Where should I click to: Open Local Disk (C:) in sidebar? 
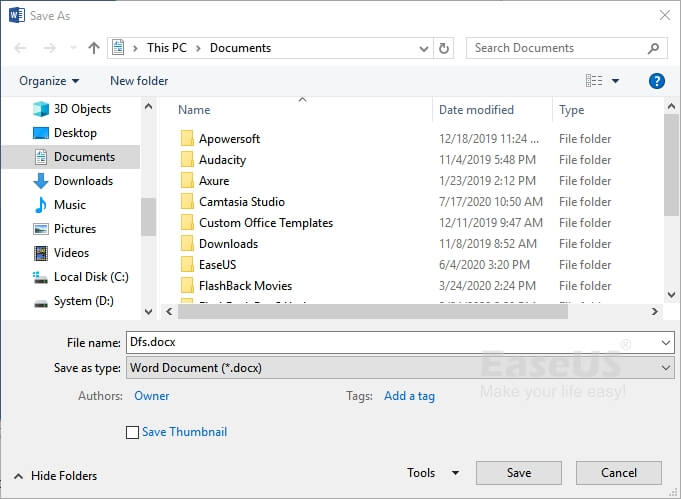tap(91, 277)
